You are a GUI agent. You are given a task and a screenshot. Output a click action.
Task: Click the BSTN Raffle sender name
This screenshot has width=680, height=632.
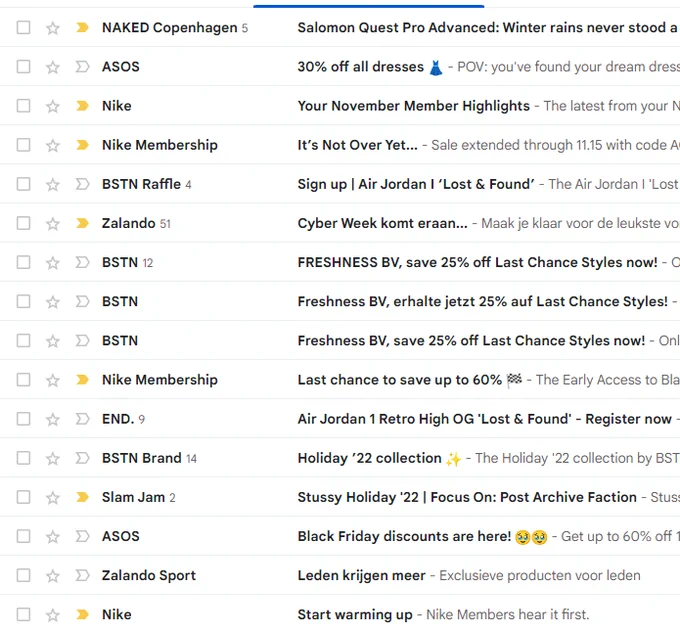click(x=141, y=184)
